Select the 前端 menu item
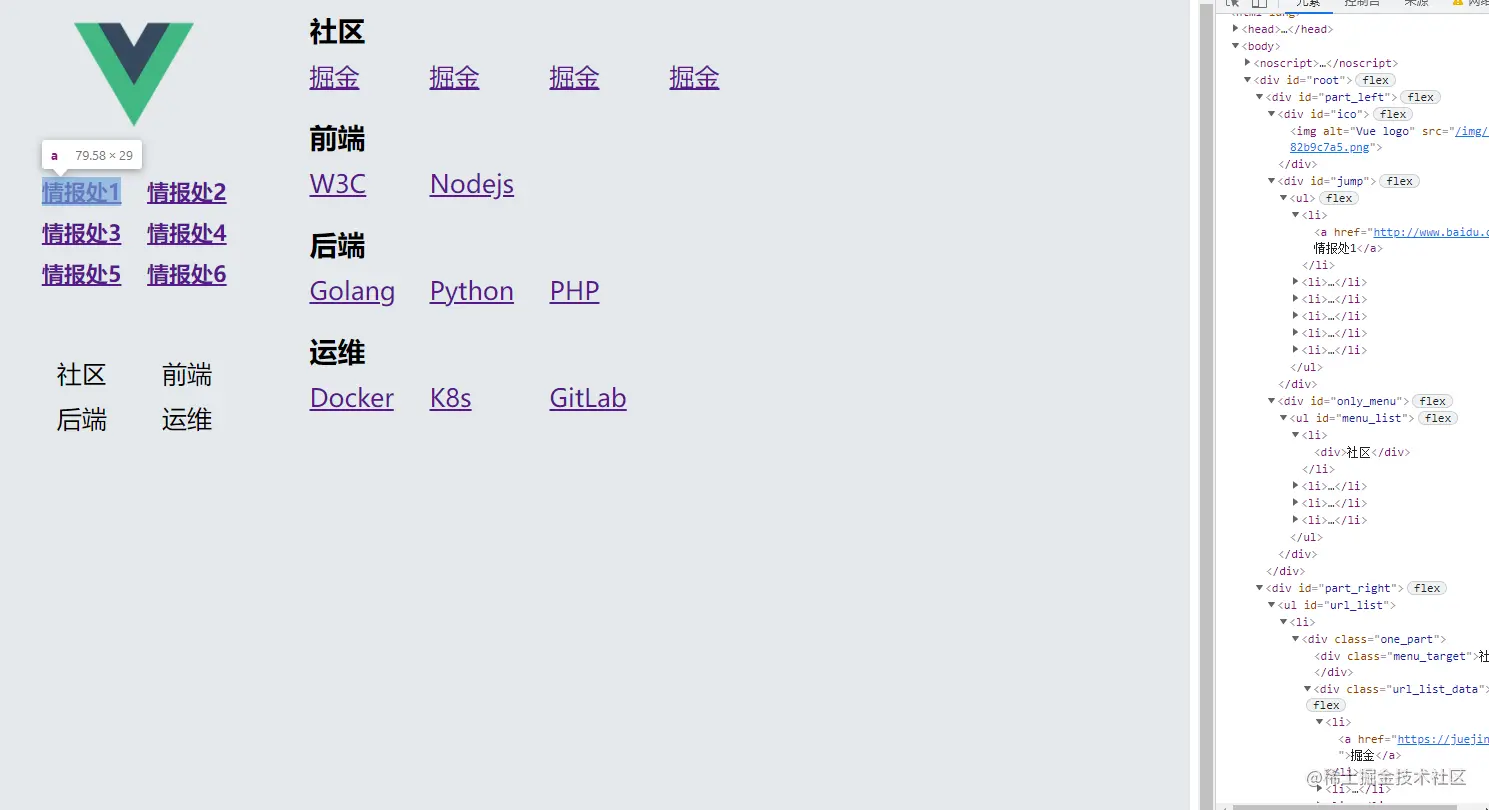The image size is (1489, 810). [x=187, y=375]
